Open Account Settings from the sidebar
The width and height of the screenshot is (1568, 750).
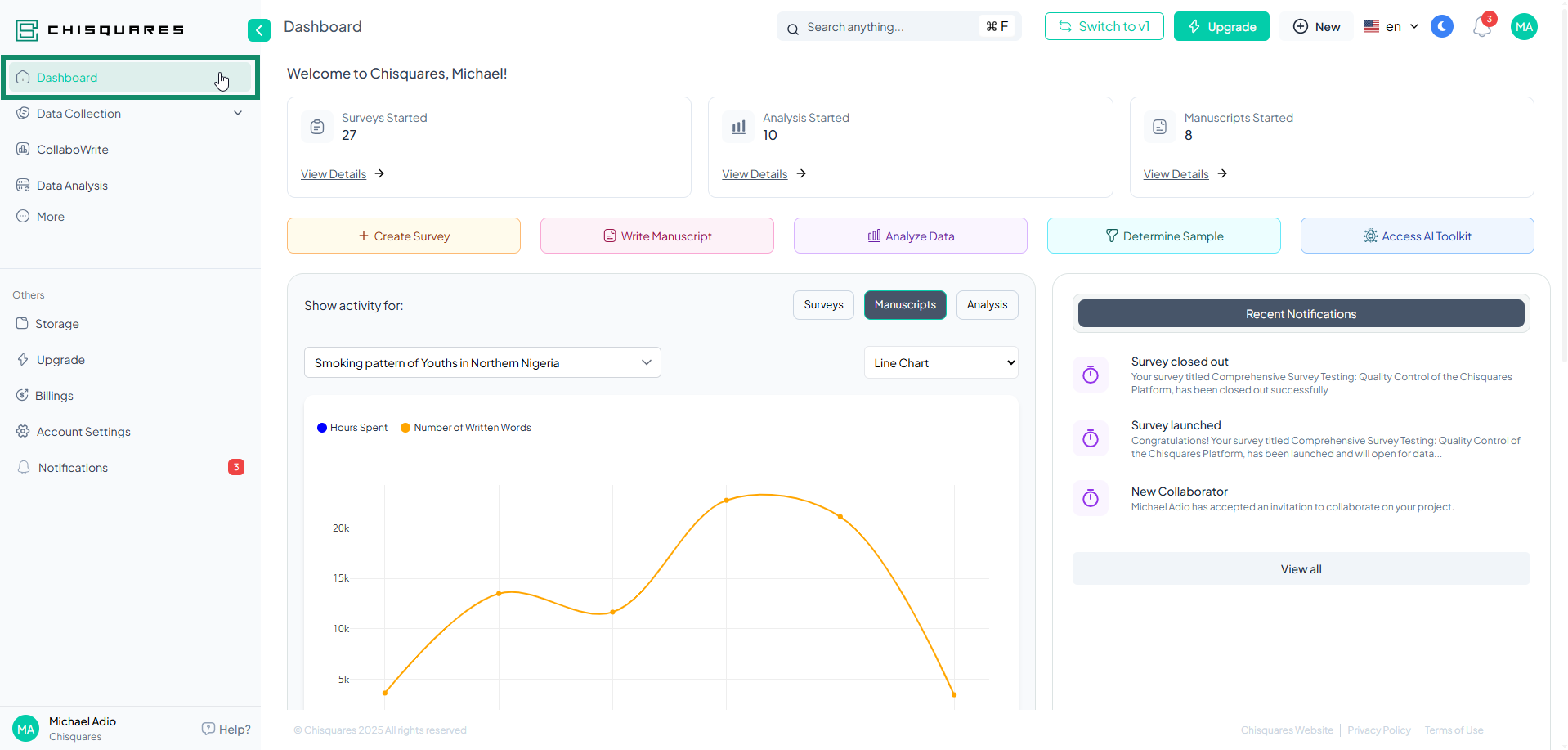coord(83,432)
